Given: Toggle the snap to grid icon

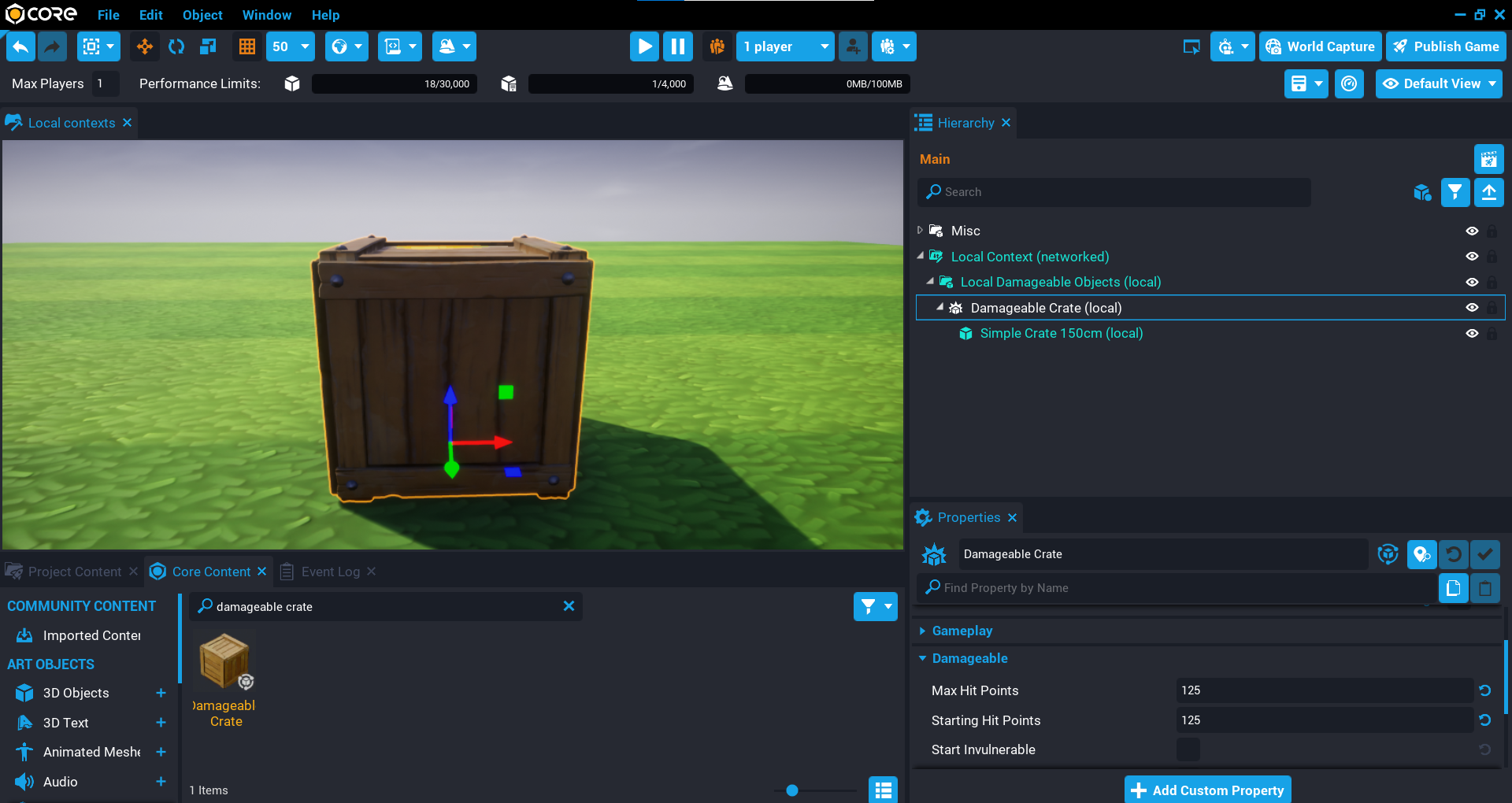Looking at the screenshot, I should point(246,46).
